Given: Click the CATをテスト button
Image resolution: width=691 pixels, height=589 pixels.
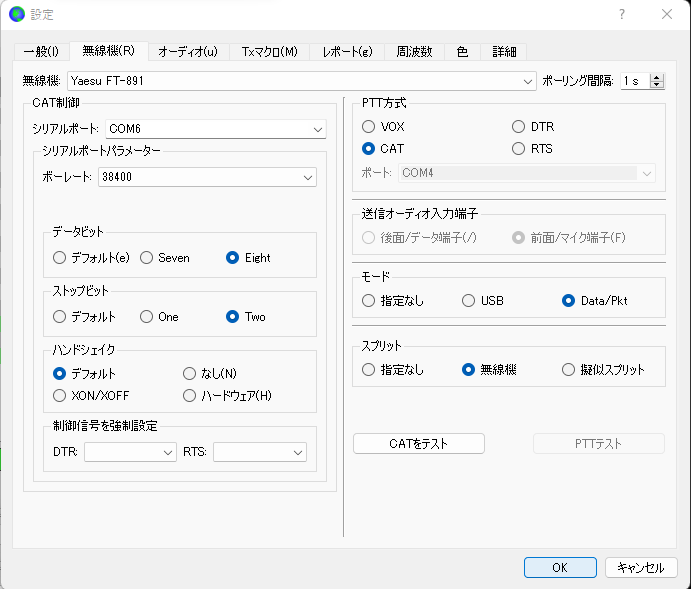Looking at the screenshot, I should tap(419, 444).
